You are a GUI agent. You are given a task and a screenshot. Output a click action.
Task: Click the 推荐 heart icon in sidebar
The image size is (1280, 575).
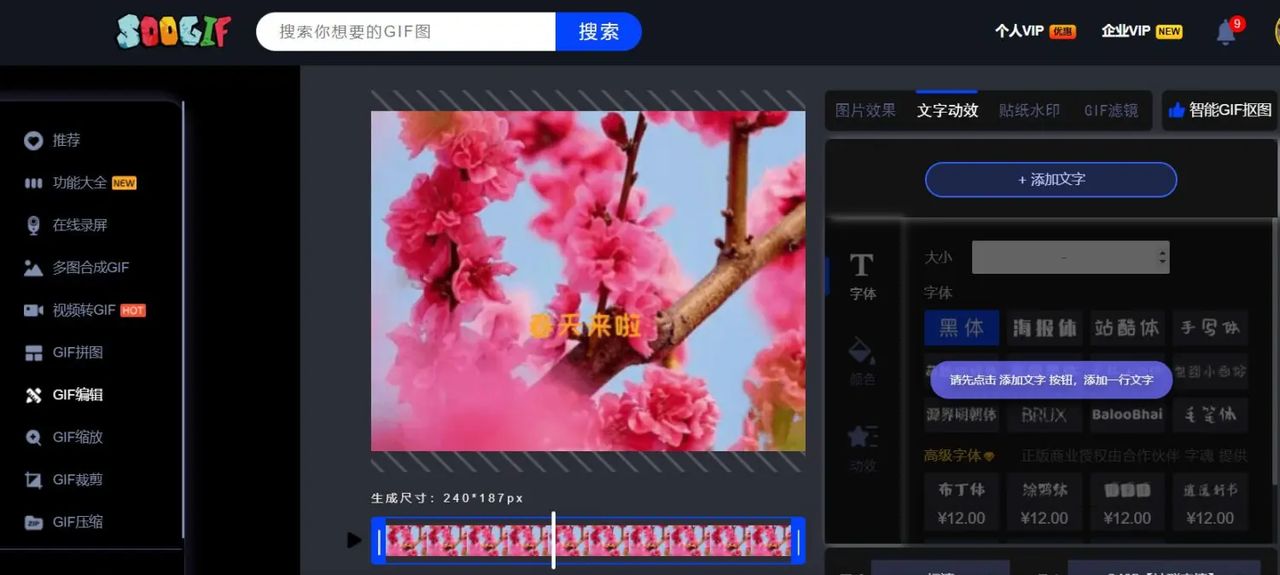[x=33, y=140]
